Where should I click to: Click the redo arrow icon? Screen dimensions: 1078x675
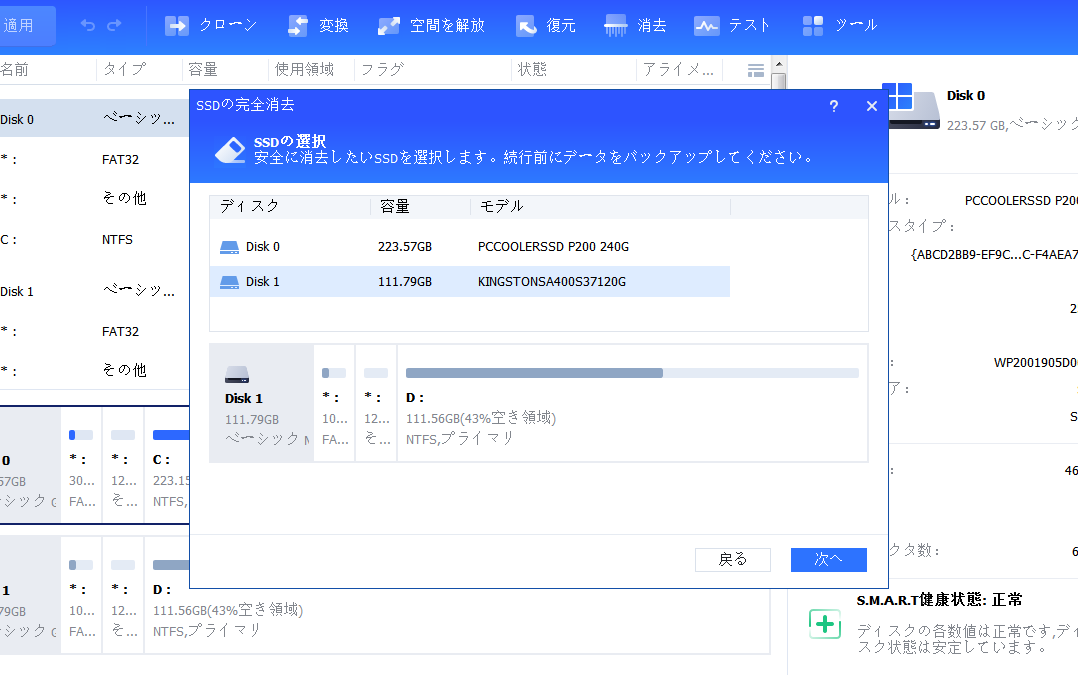pyautogui.click(x=114, y=25)
